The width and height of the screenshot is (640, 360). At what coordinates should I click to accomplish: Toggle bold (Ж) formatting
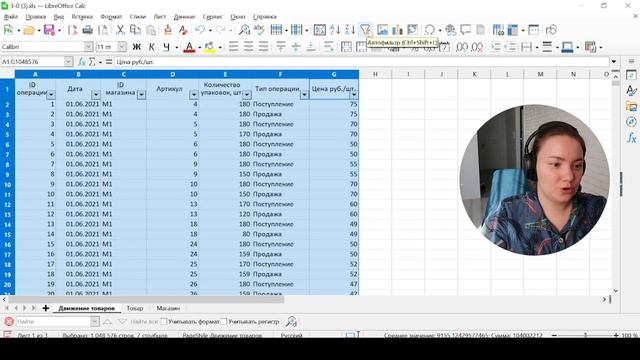point(137,47)
